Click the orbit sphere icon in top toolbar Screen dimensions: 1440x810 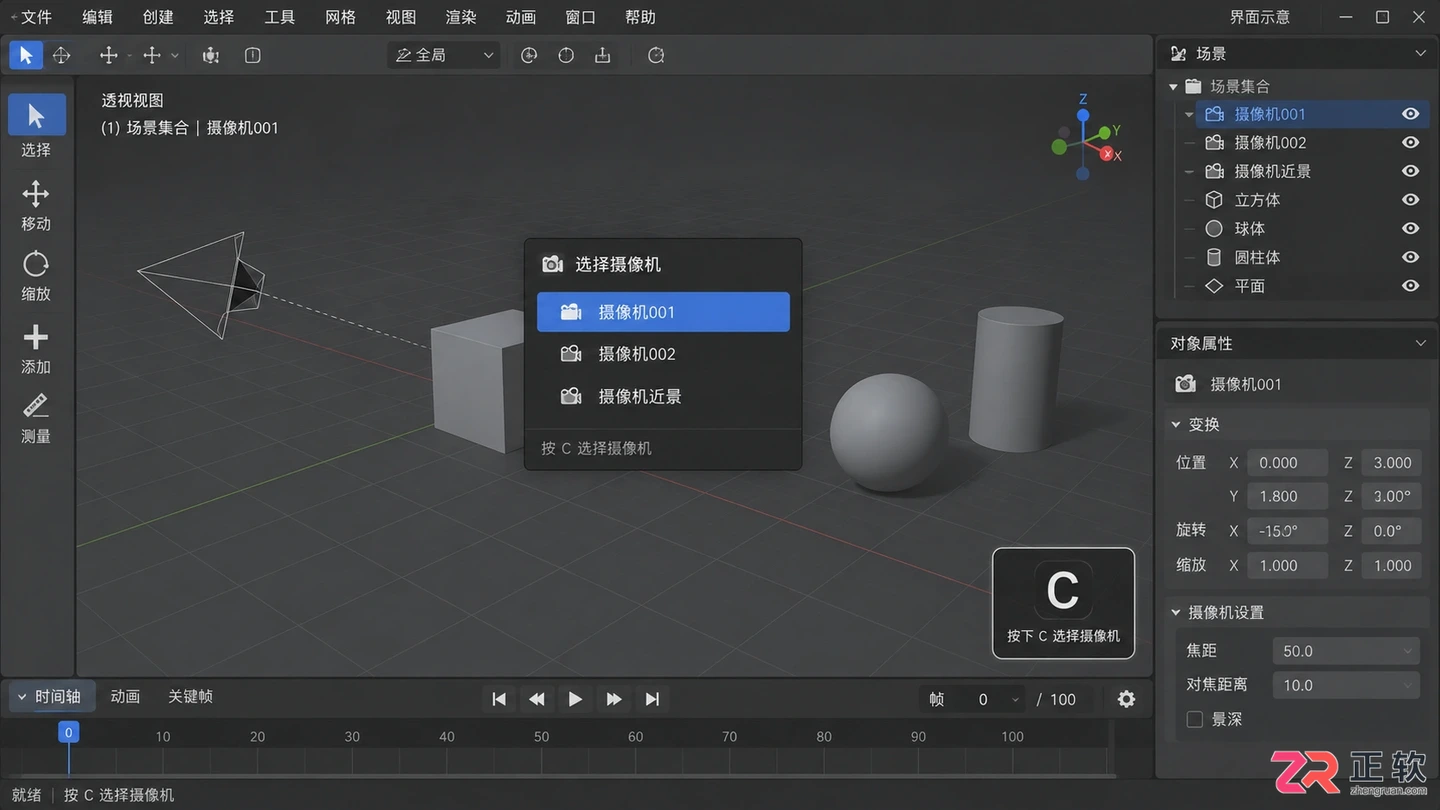tap(61, 55)
